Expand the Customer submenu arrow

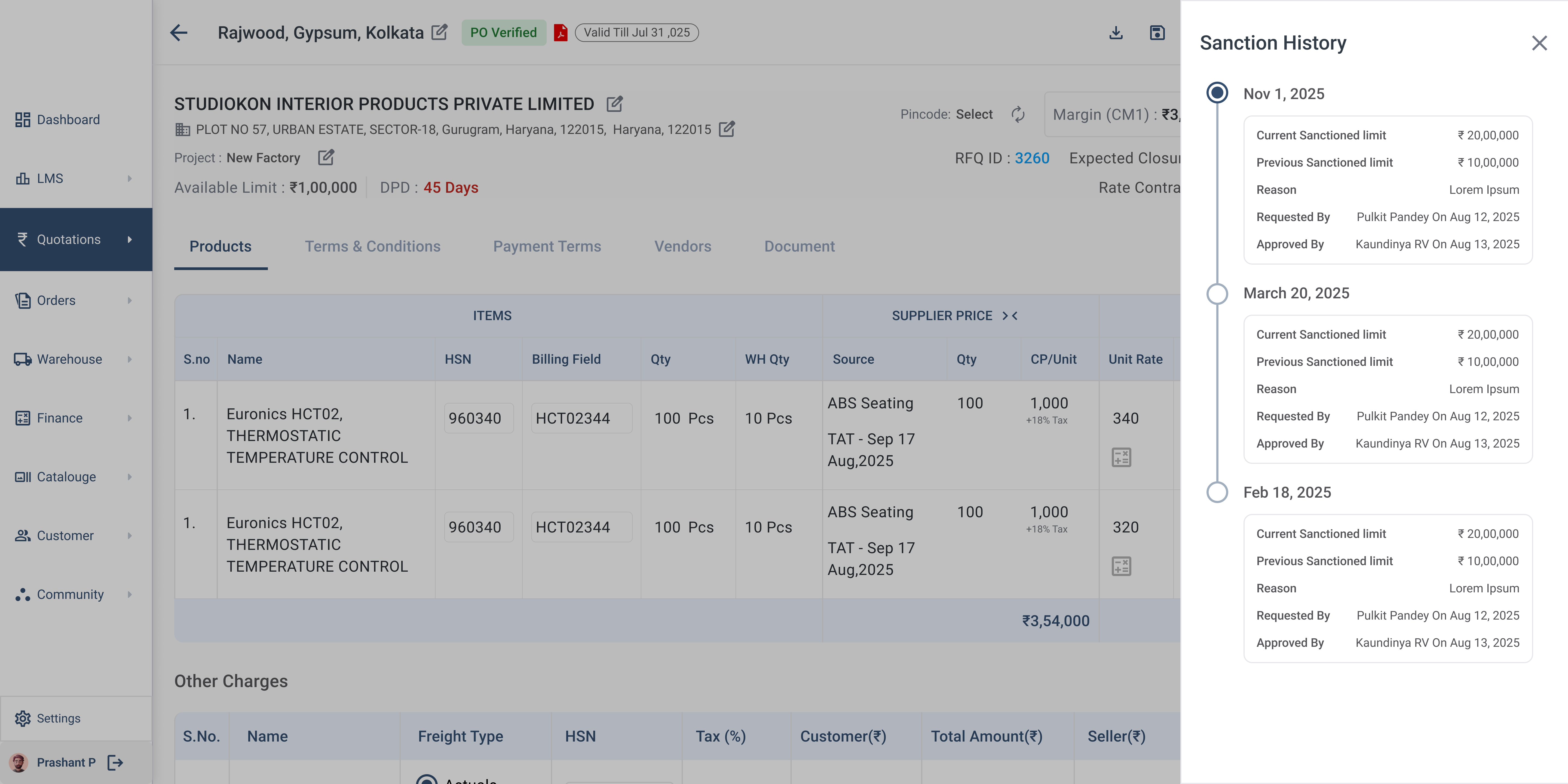coord(130,536)
